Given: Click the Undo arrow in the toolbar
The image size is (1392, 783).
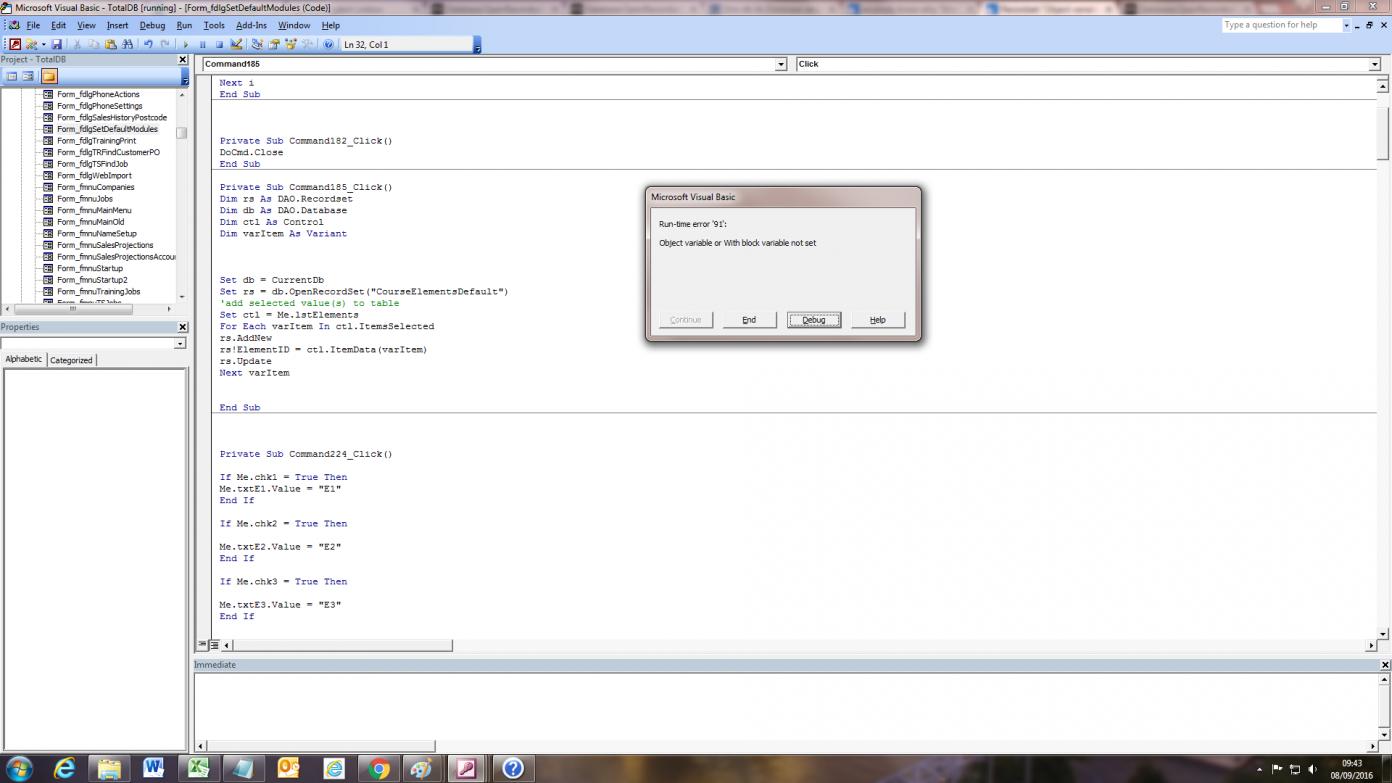Looking at the screenshot, I should point(148,44).
